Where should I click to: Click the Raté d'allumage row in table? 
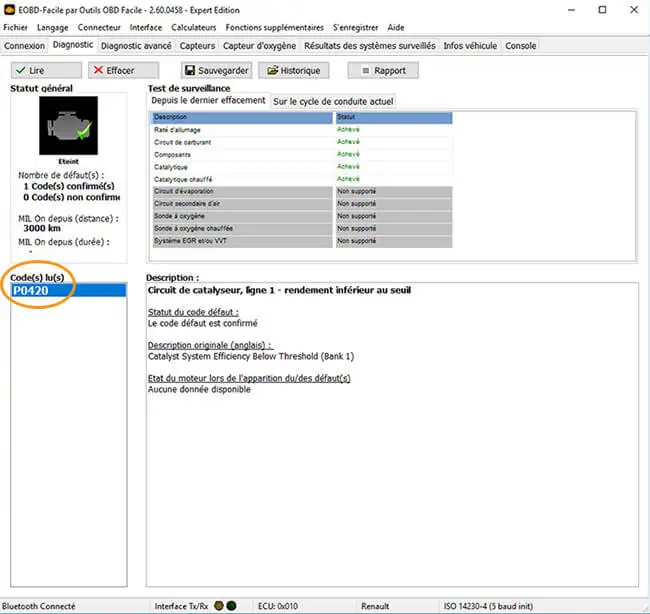(x=242, y=130)
